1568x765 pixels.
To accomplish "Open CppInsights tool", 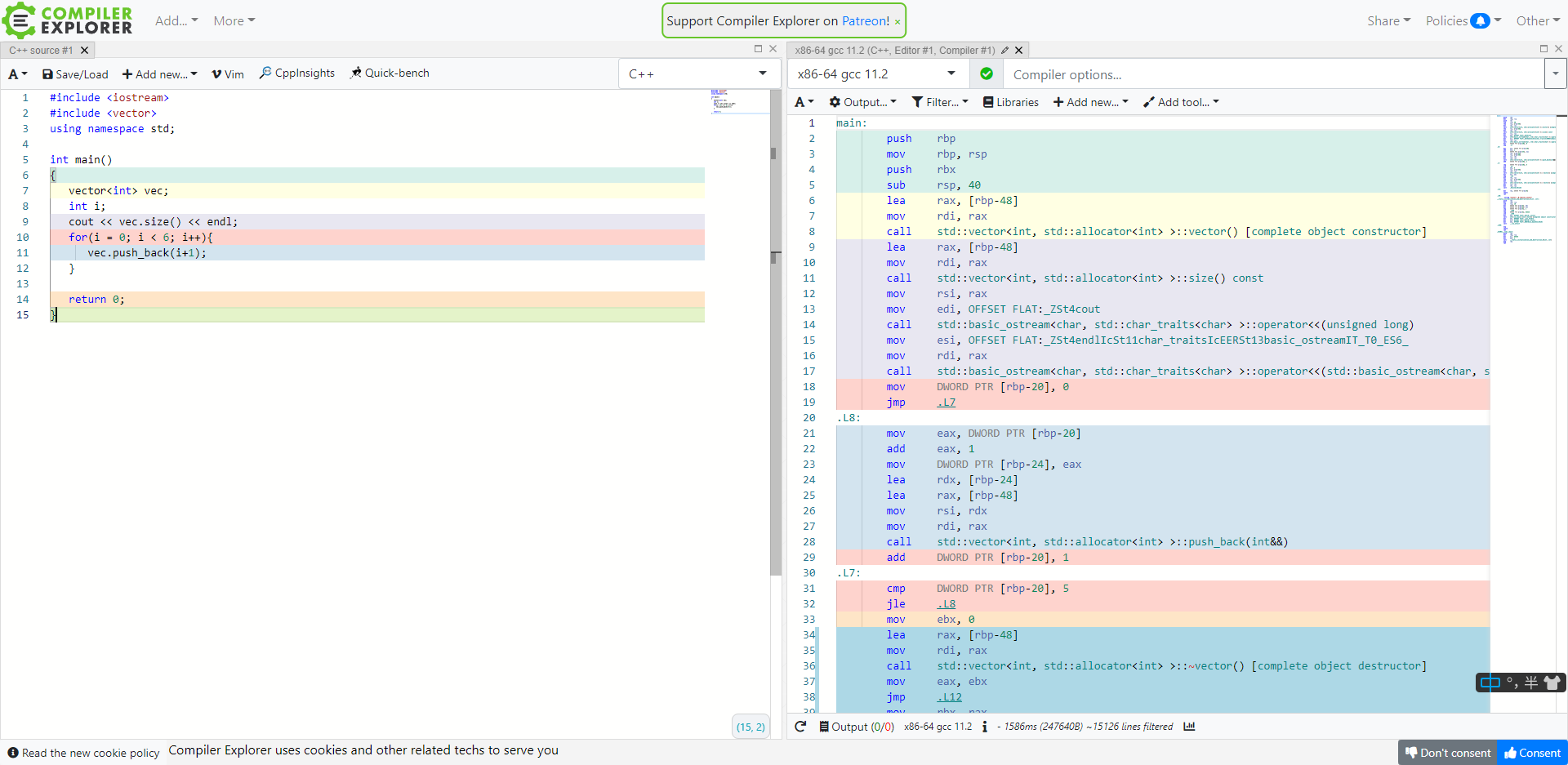I will (x=297, y=73).
